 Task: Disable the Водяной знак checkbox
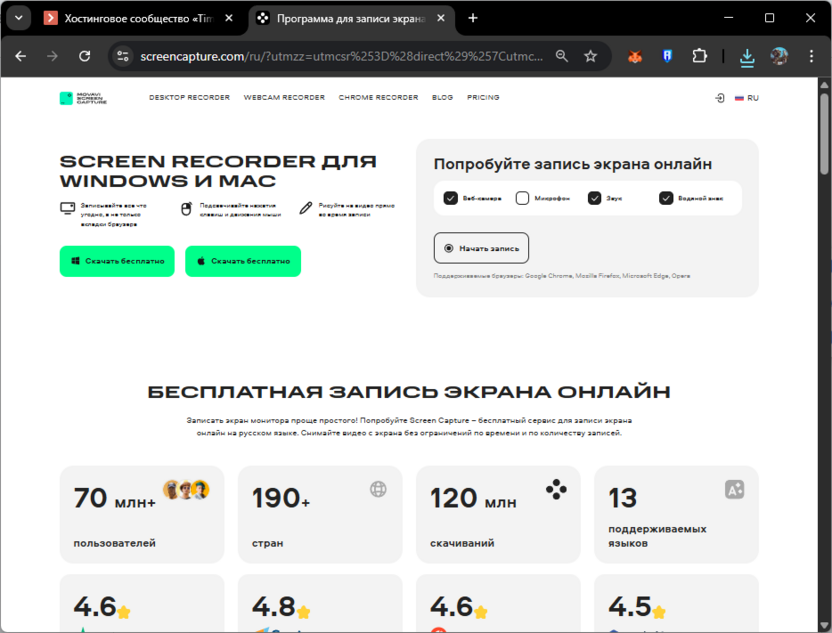665,197
